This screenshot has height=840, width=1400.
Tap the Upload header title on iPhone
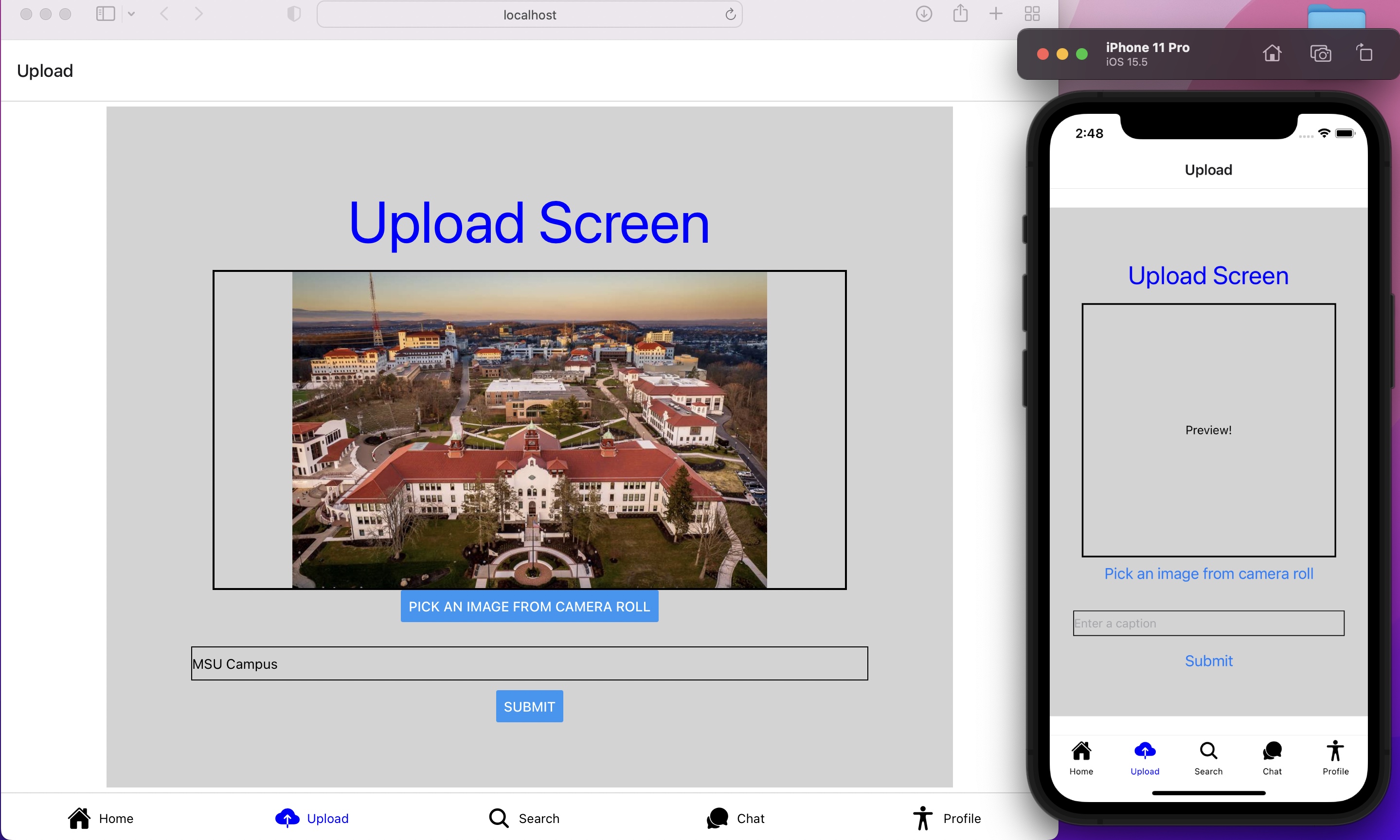1209,170
